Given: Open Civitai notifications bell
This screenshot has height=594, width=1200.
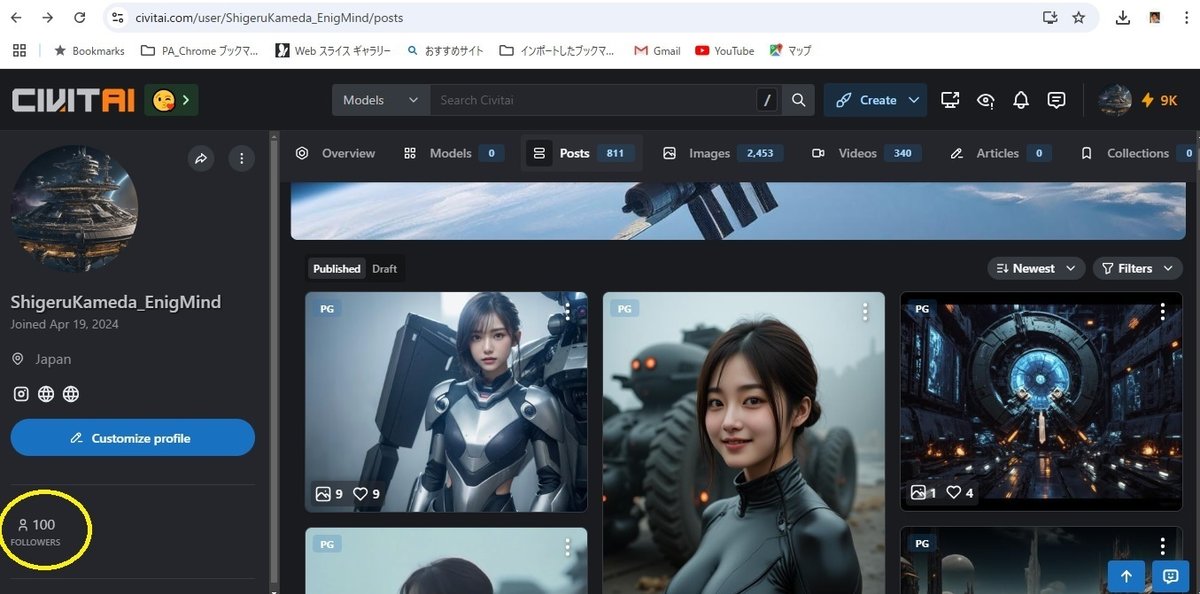Looking at the screenshot, I should coord(1020,100).
